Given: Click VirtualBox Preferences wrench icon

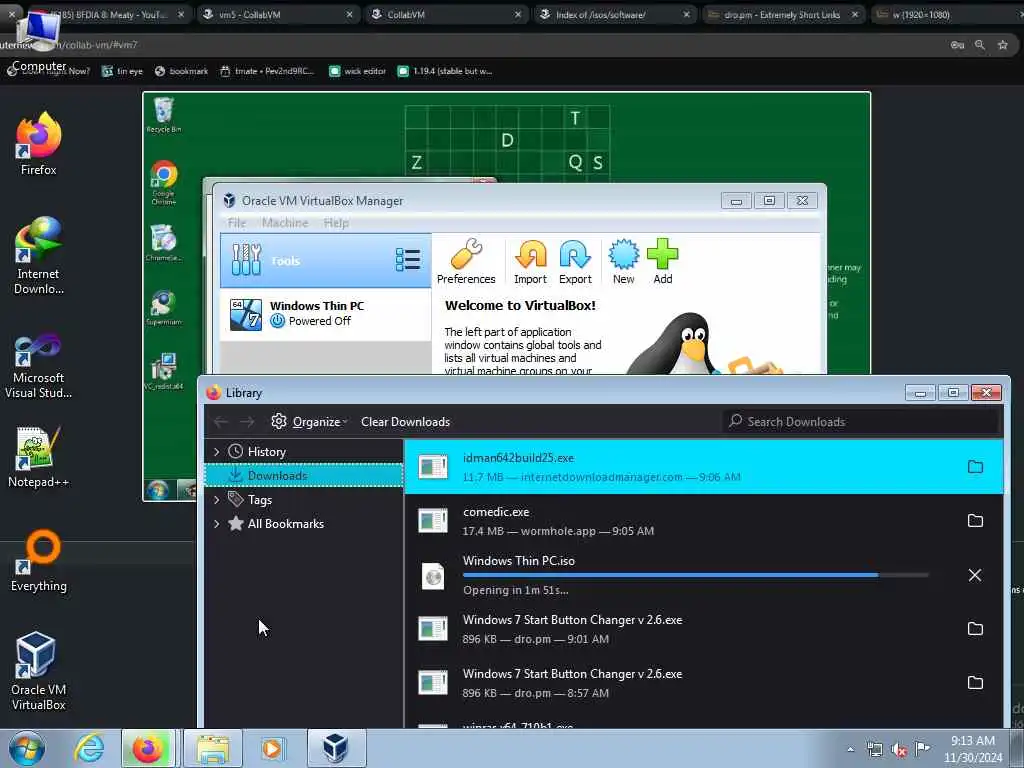Looking at the screenshot, I should click(466, 261).
